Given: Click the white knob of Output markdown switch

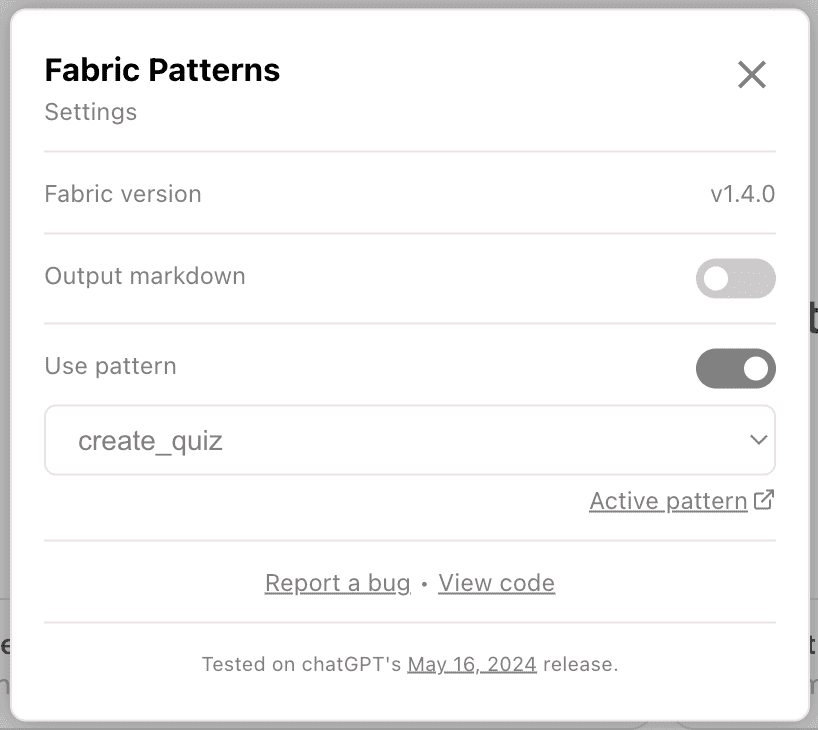Looking at the screenshot, I should click(716, 279).
